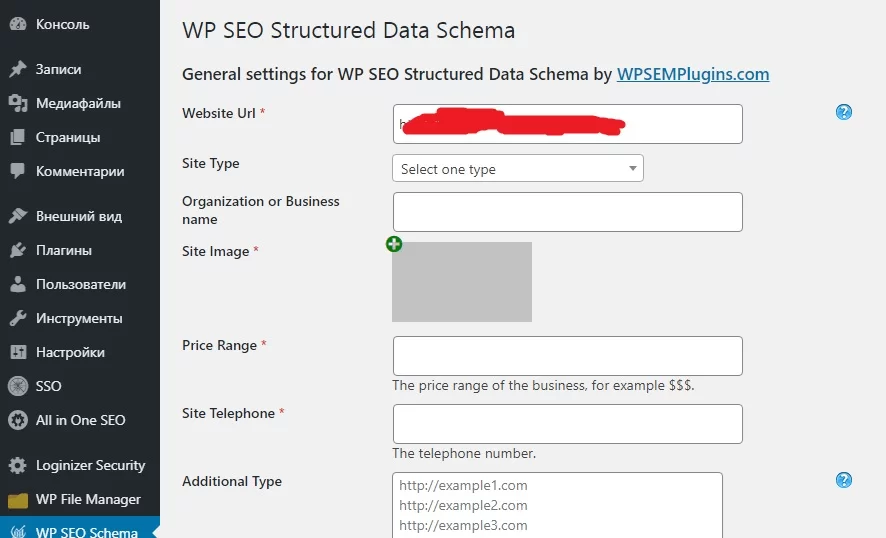Open Инструменты in the sidebar
This screenshot has width=886, height=538.
(79, 318)
